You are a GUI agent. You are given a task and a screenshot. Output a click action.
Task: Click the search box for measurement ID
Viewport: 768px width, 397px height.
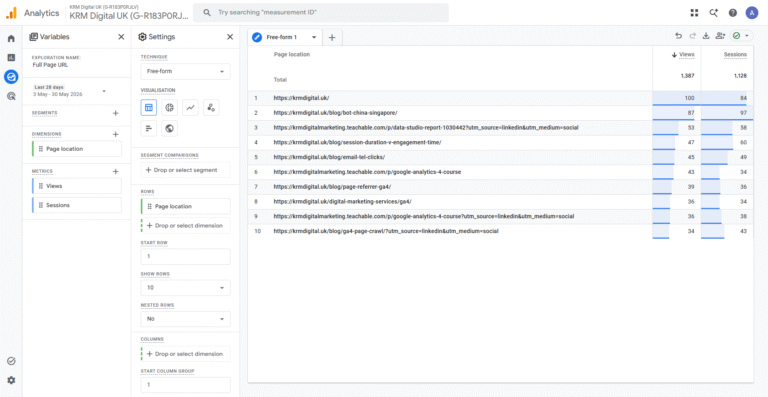[321, 13]
